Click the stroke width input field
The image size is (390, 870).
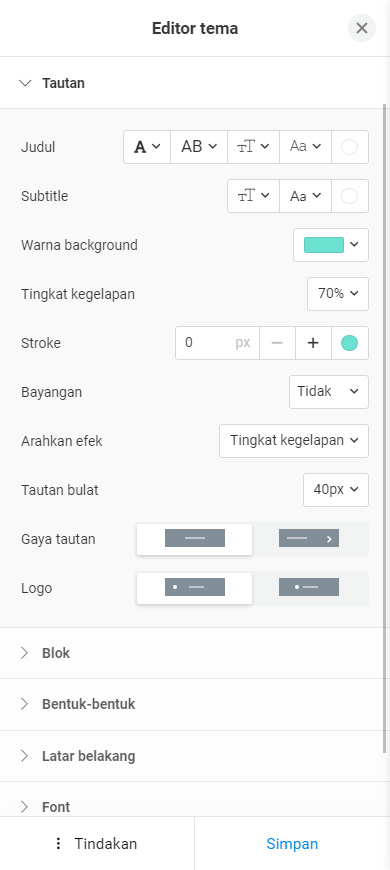217,343
